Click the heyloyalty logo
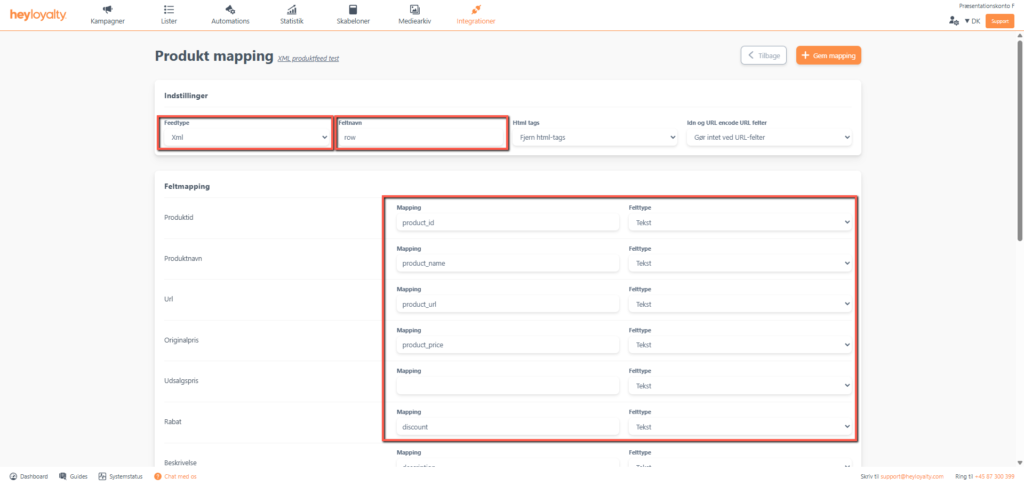This screenshot has height=486, width=1024. tap(37, 15)
